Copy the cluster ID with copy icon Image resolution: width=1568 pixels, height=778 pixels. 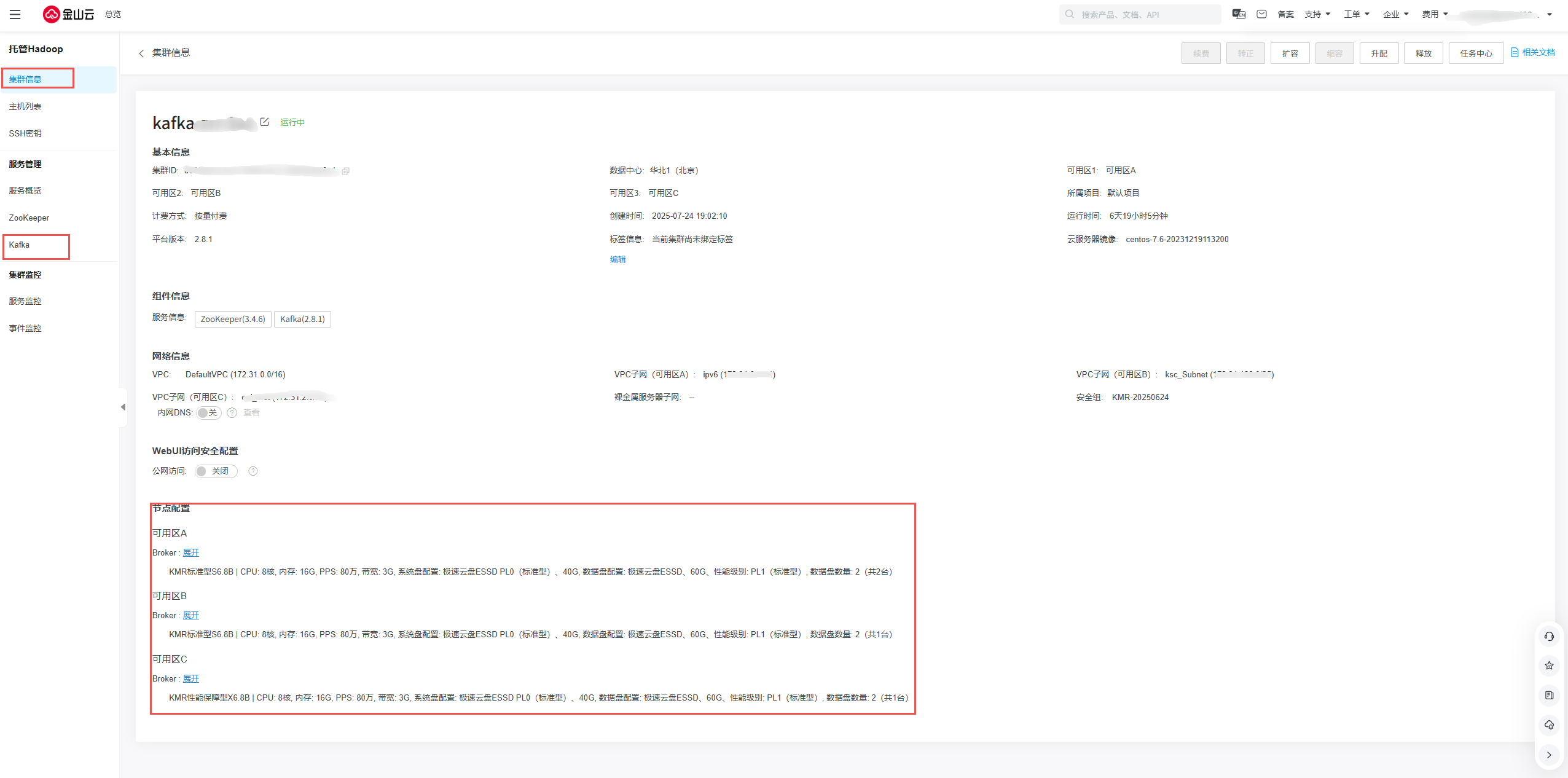coord(346,171)
